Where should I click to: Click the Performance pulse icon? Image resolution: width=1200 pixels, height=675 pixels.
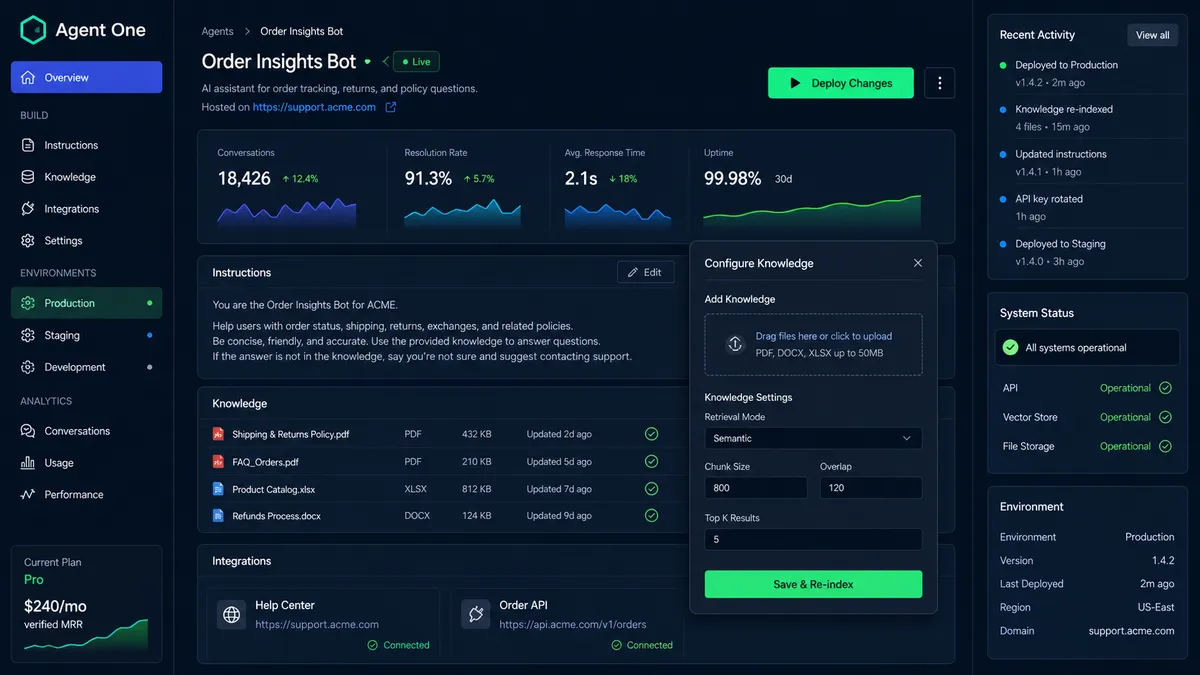tap(28, 494)
